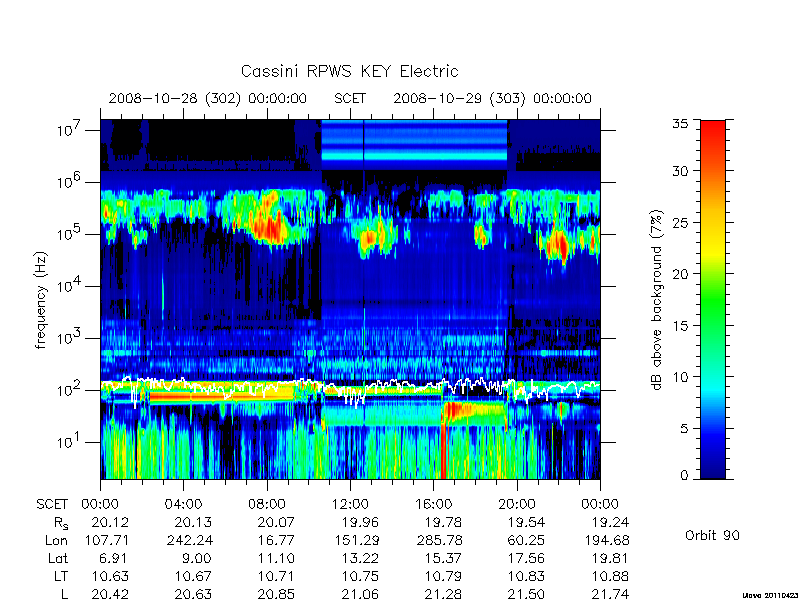Click the Lat value "13.22"

pyautogui.click(x=360, y=558)
